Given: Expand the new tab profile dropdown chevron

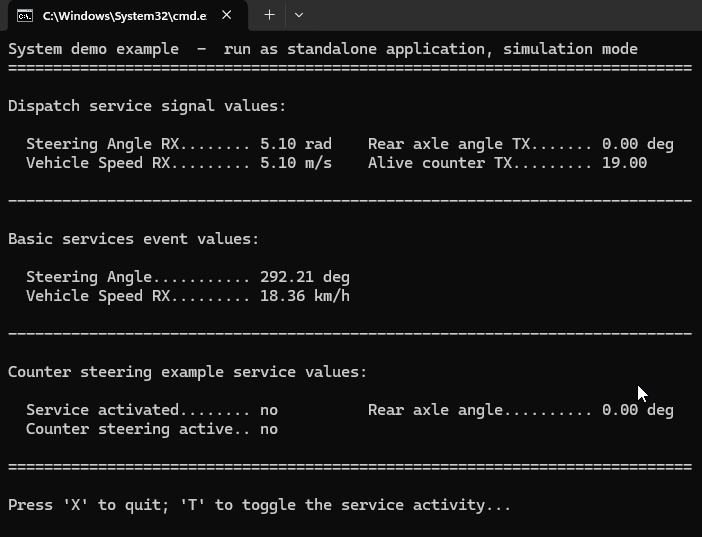Looking at the screenshot, I should click(298, 15).
